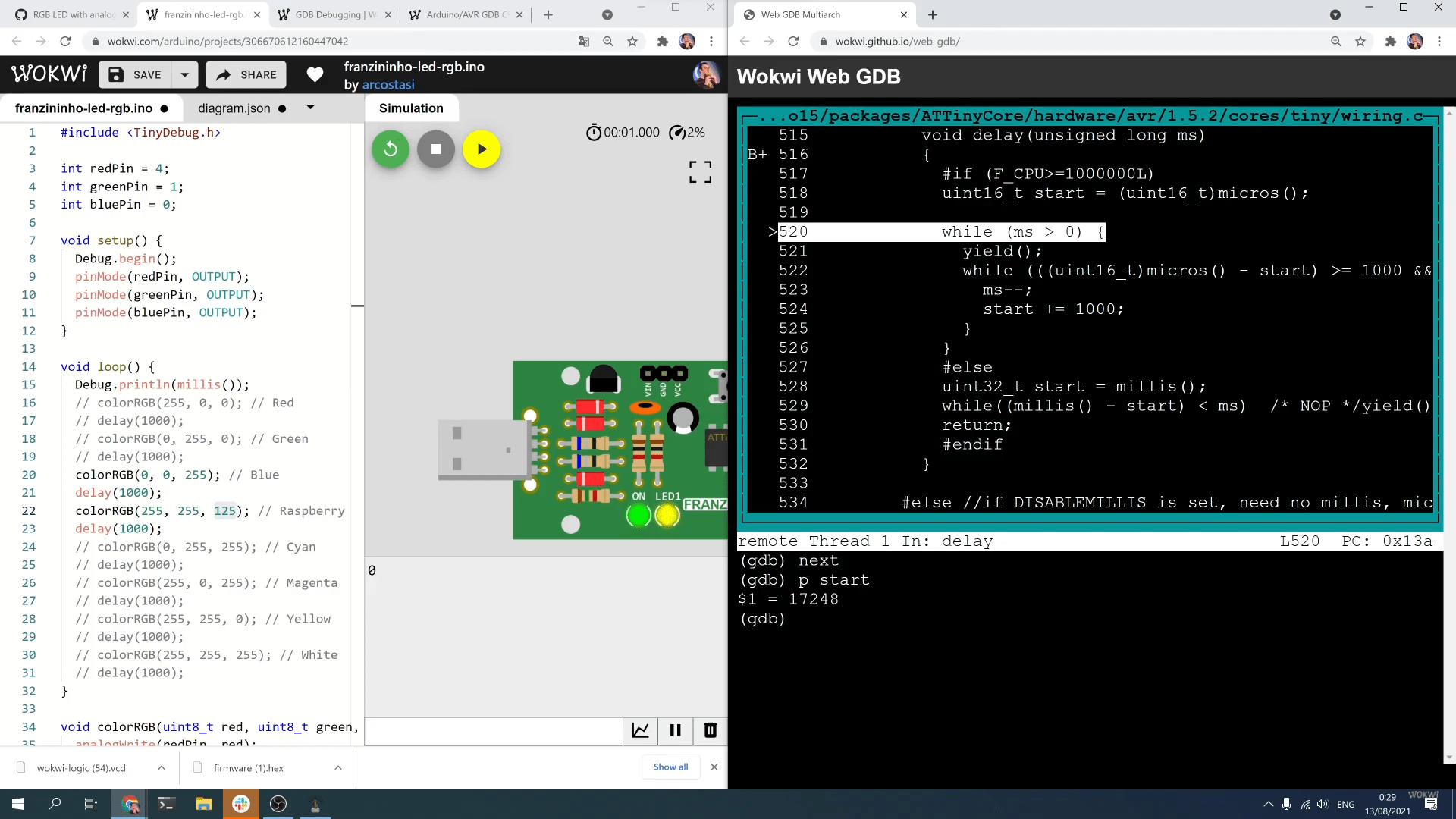1456x819 pixels.
Task: Open the Save button dropdown
Action: point(185,74)
